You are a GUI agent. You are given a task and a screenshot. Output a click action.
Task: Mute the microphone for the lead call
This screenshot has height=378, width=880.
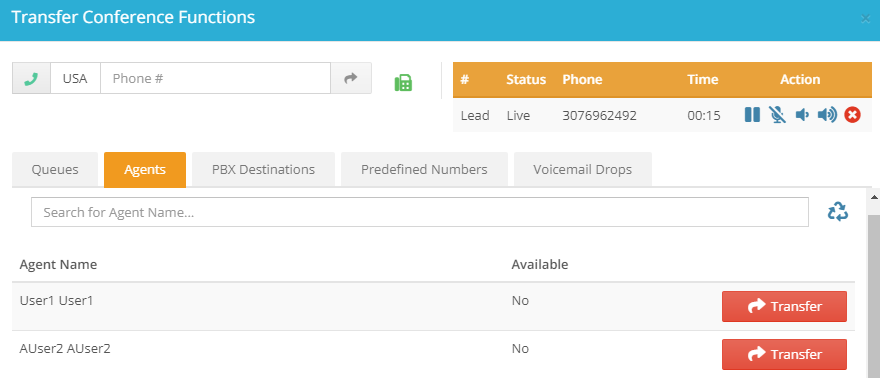coord(777,115)
